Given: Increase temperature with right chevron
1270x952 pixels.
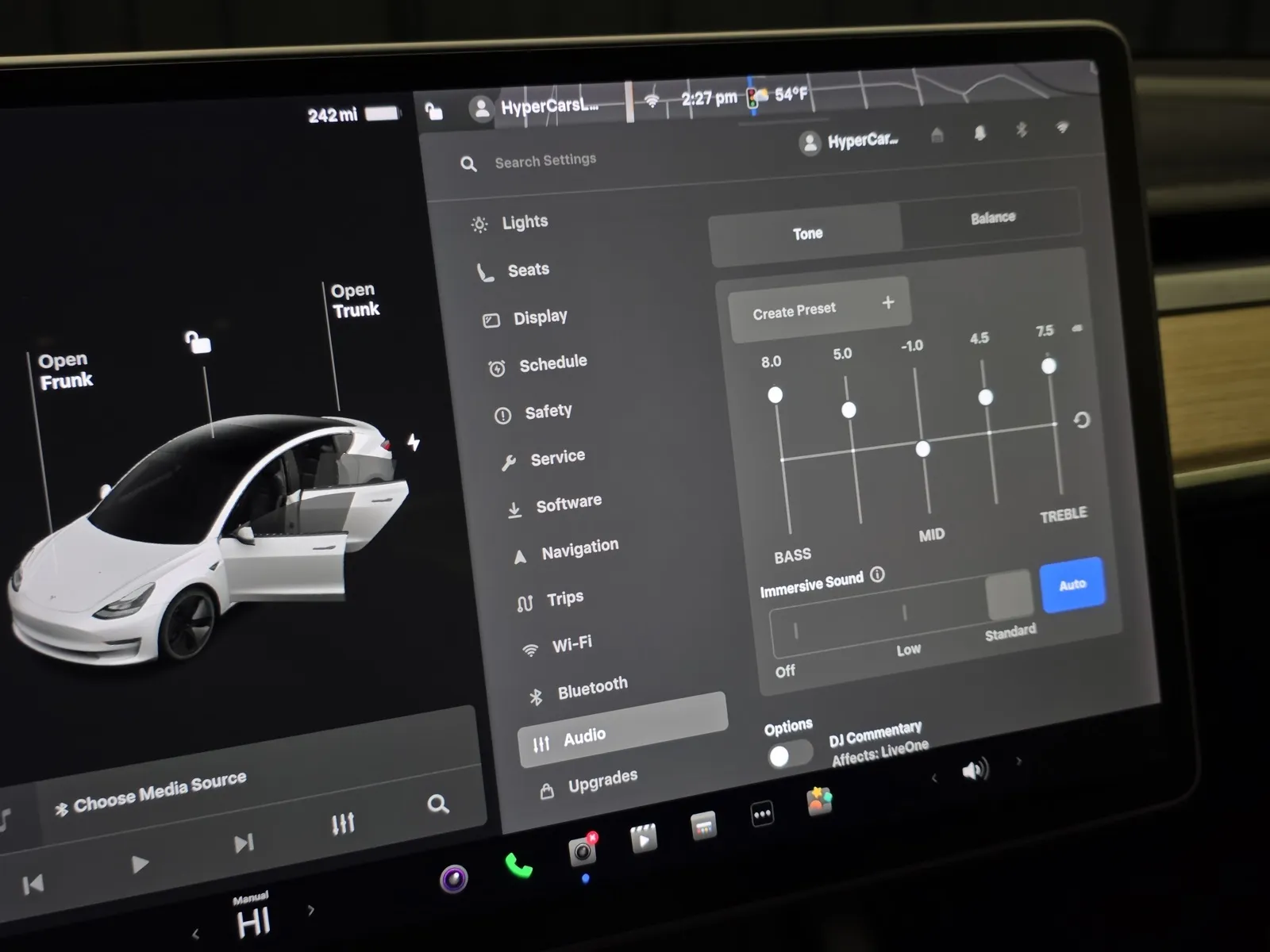Looking at the screenshot, I should point(311,910).
